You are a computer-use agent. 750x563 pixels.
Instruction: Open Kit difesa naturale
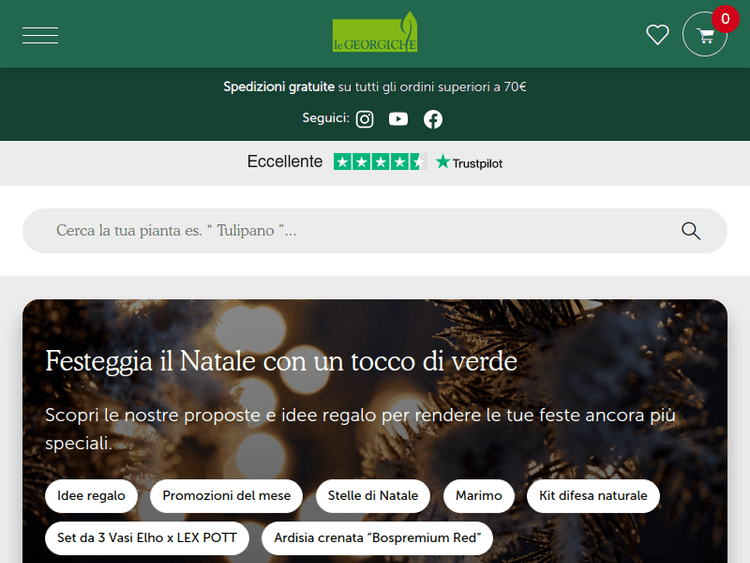coord(593,496)
